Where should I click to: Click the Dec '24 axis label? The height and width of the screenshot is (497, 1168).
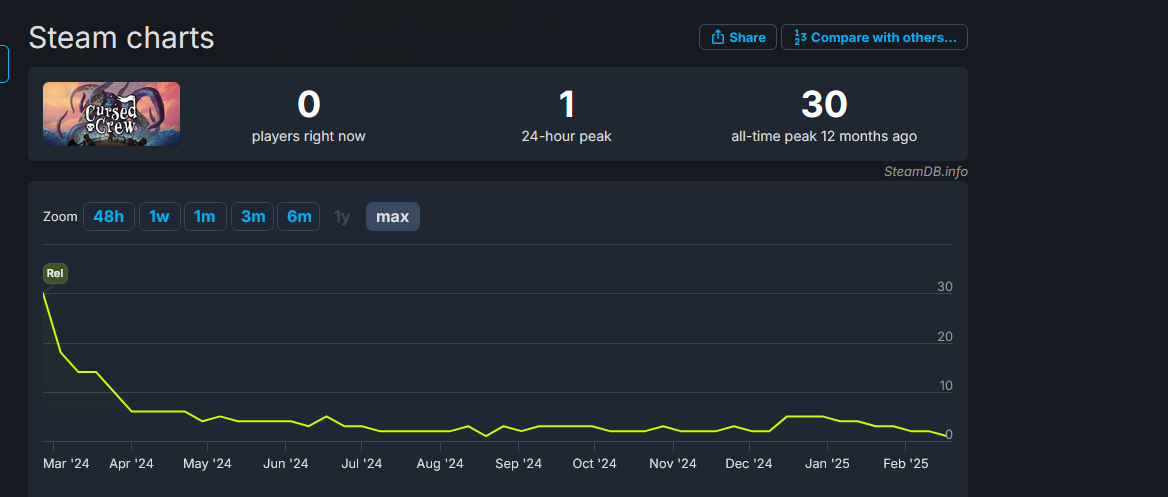tap(749, 463)
